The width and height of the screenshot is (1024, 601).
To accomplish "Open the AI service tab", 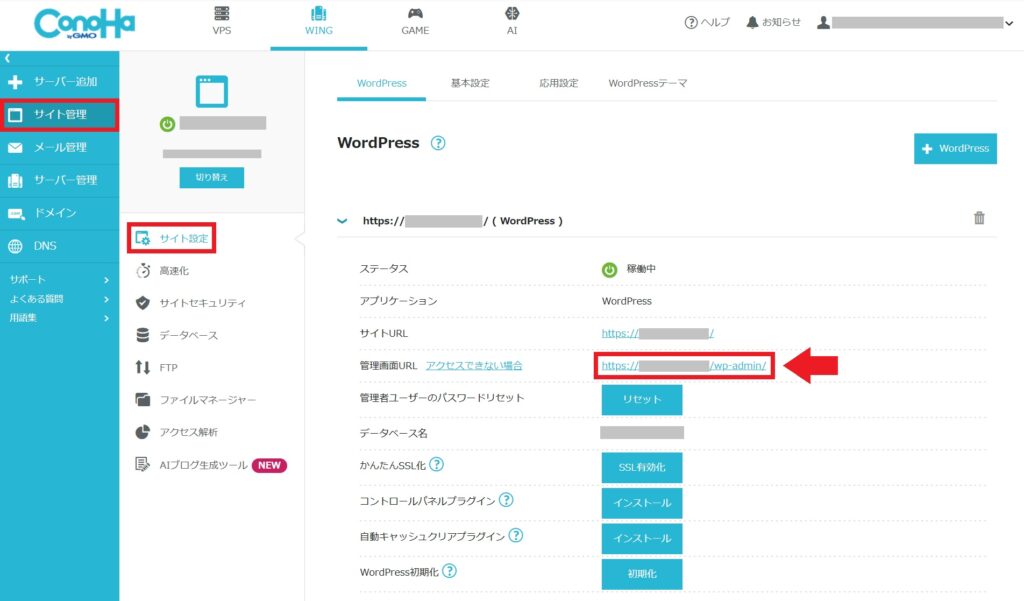I will pos(512,21).
